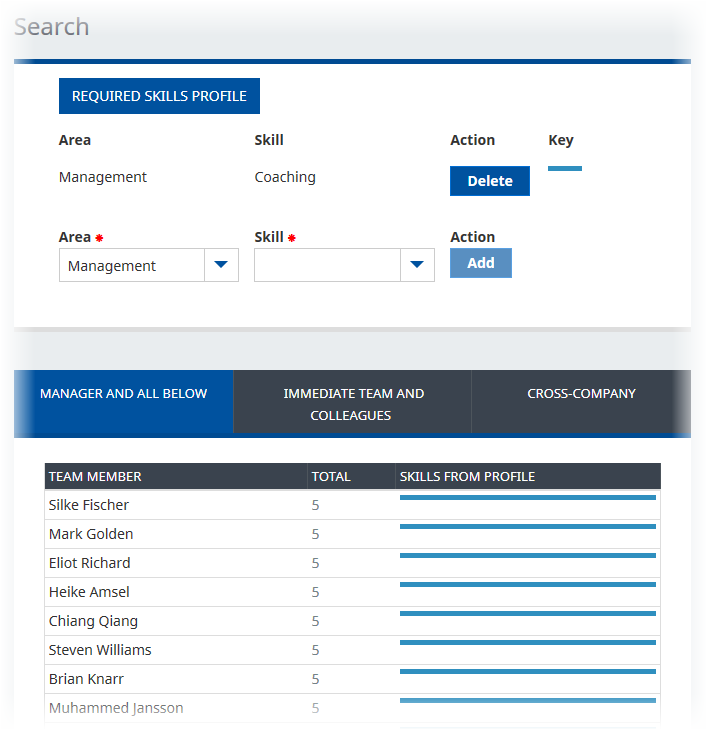
Task: Delete the Coaching skill row
Action: click(489, 181)
